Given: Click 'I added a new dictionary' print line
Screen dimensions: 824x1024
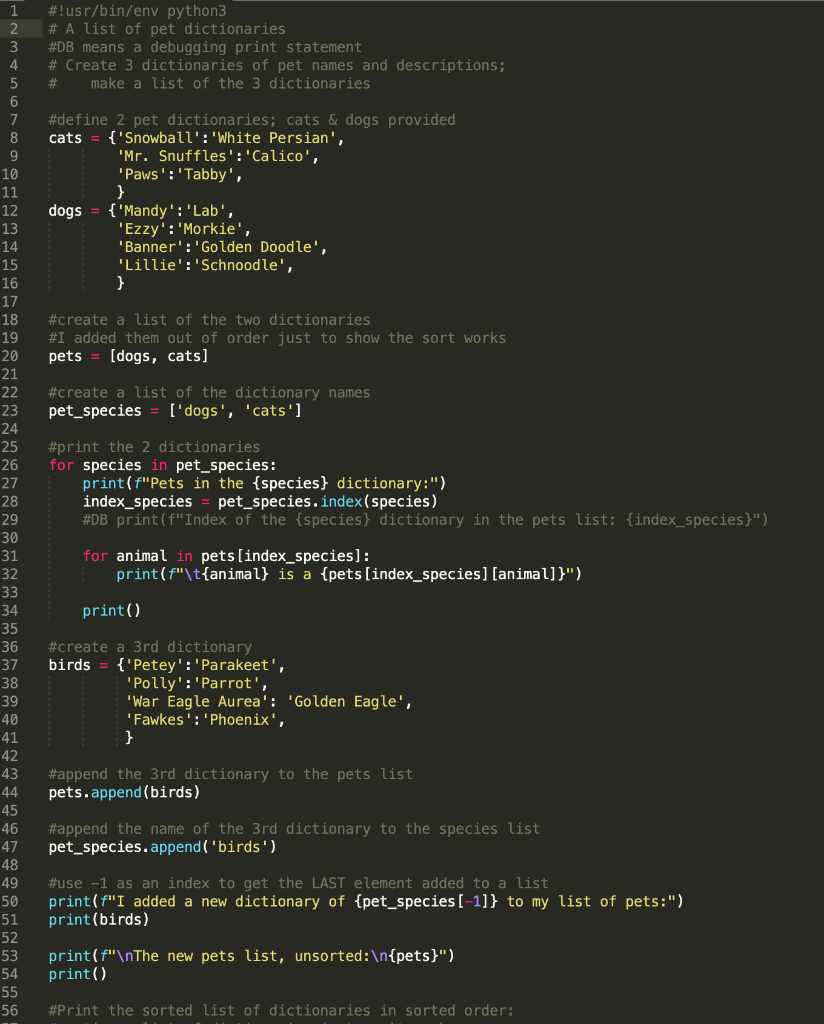Looking at the screenshot, I should pyautogui.click(x=366, y=902).
